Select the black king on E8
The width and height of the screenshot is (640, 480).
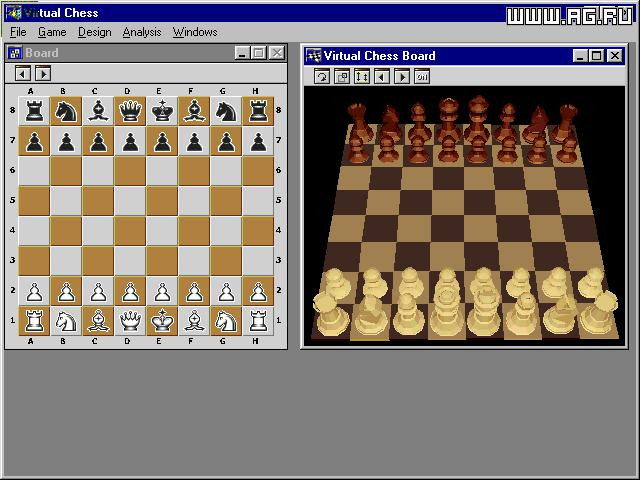pyautogui.click(x=162, y=111)
